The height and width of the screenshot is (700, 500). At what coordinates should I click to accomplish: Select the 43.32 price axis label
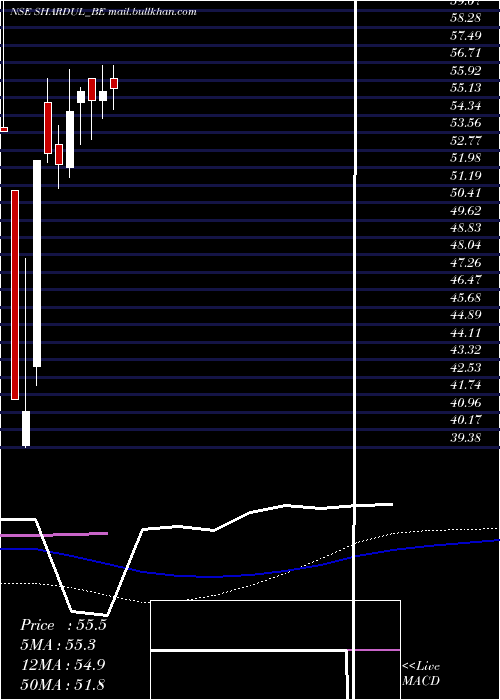pos(465,350)
